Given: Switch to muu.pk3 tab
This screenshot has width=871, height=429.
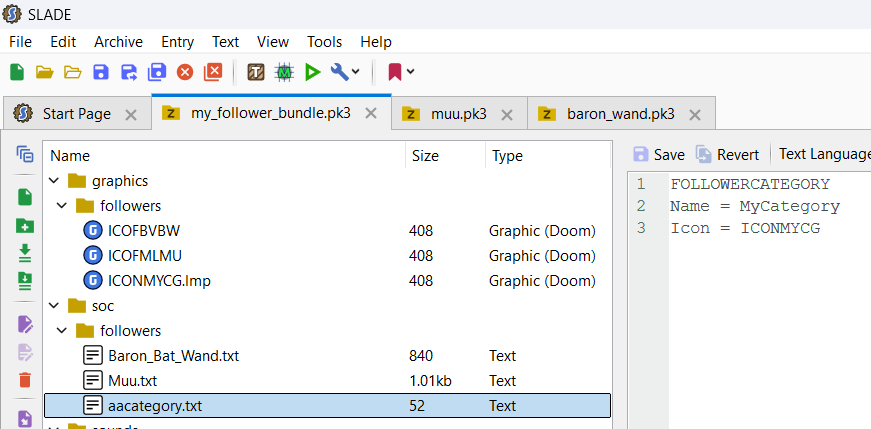Looking at the screenshot, I should point(459,114).
